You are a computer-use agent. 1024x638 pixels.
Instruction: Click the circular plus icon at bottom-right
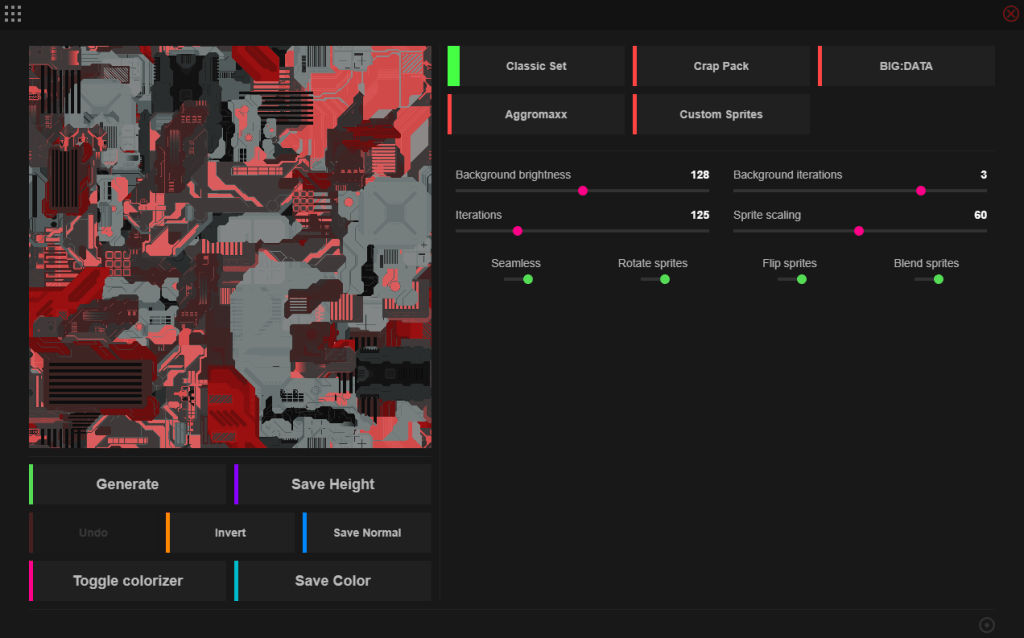pos(986,625)
